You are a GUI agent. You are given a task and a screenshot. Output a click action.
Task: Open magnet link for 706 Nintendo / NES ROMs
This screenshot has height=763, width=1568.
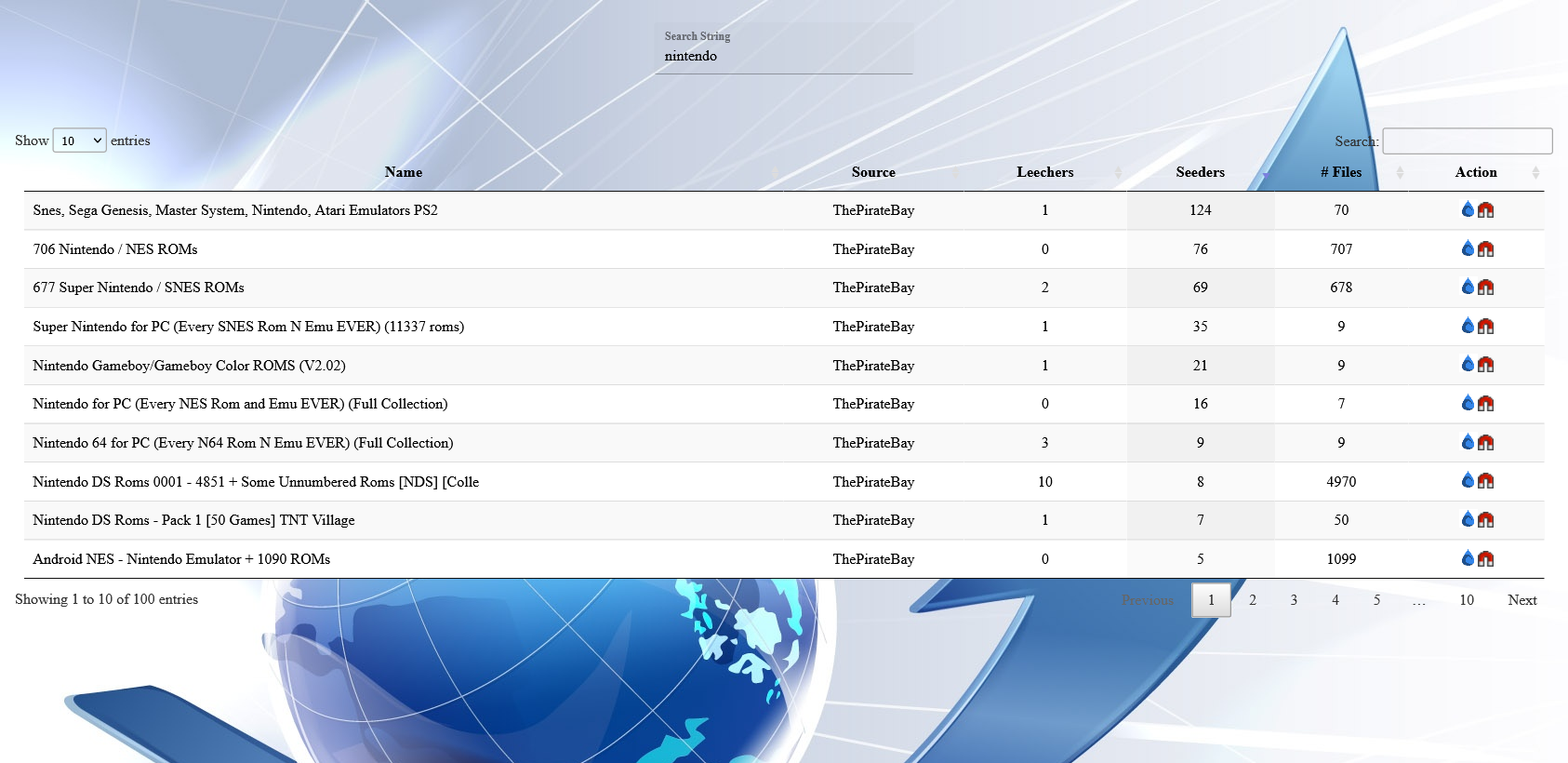pos(1485,249)
